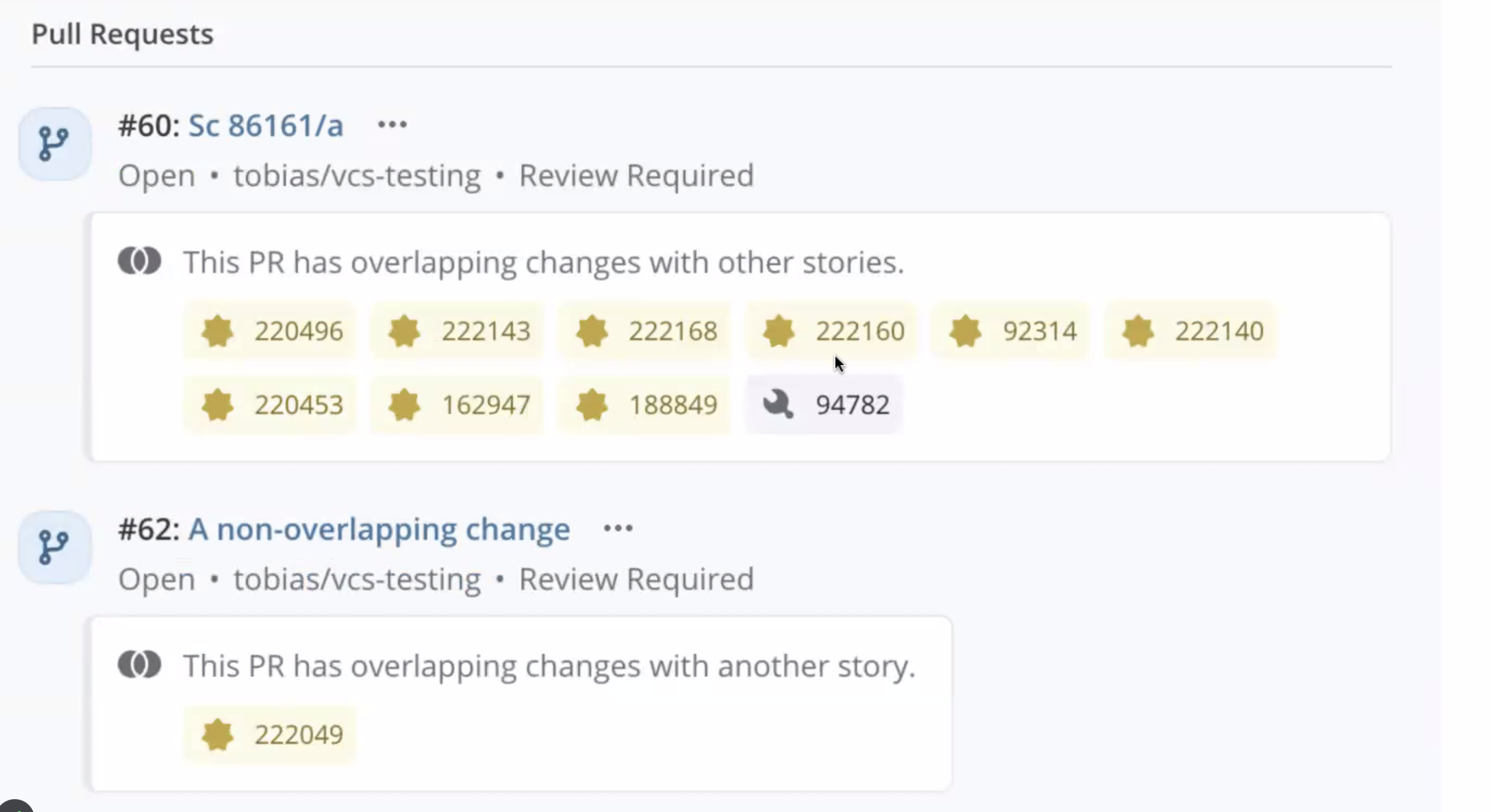Open story chip 222160
The image size is (1491, 812).
pyautogui.click(x=832, y=331)
